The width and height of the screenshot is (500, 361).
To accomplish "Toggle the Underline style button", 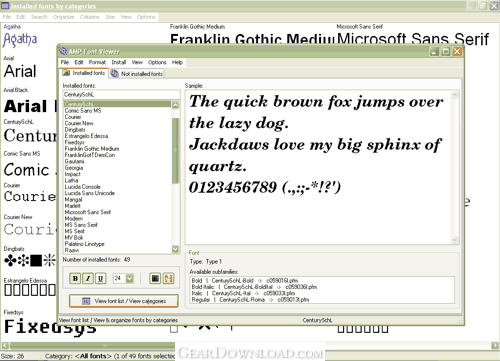I will point(101,278).
